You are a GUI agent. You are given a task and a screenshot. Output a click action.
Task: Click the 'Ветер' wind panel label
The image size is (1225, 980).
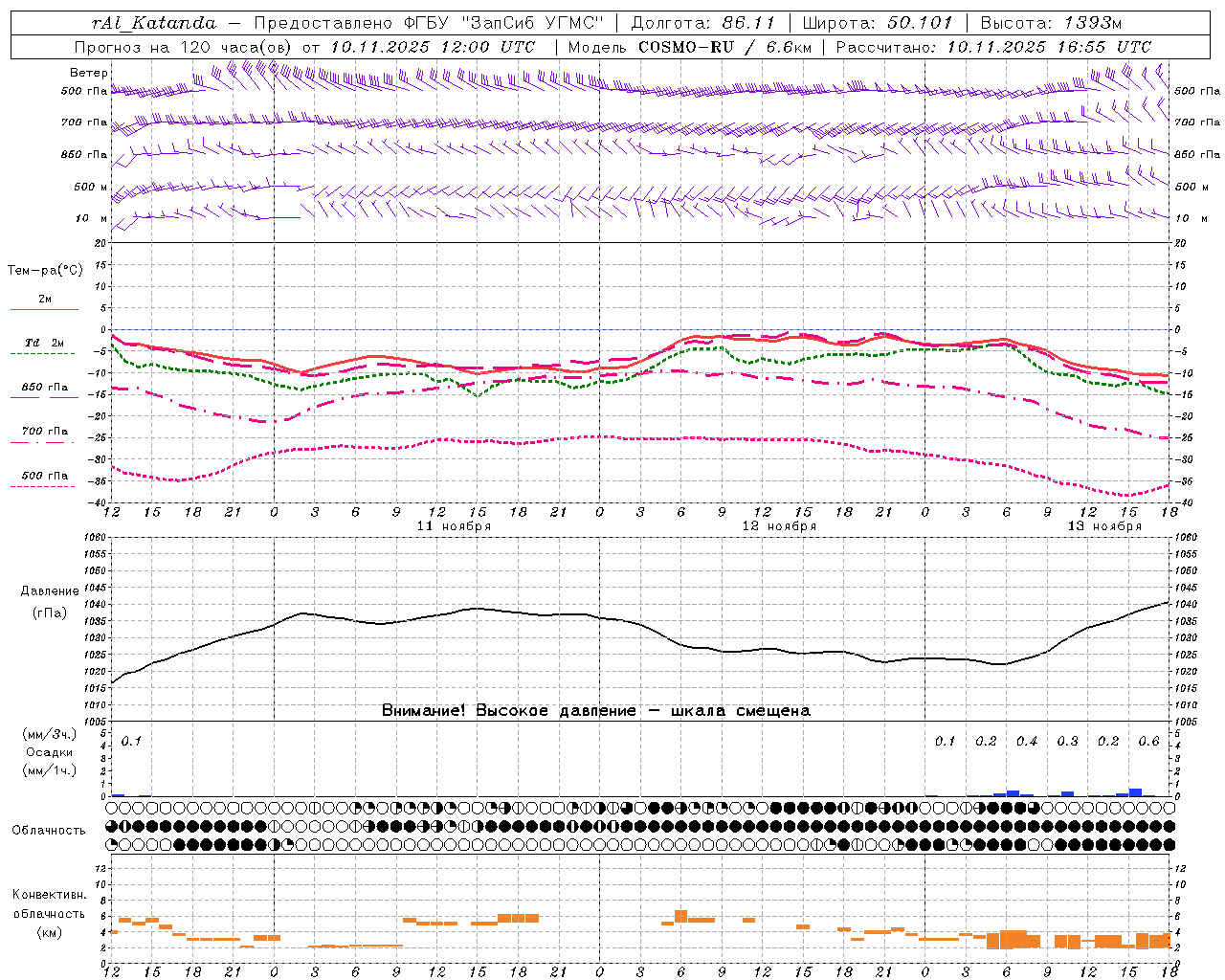88,73
